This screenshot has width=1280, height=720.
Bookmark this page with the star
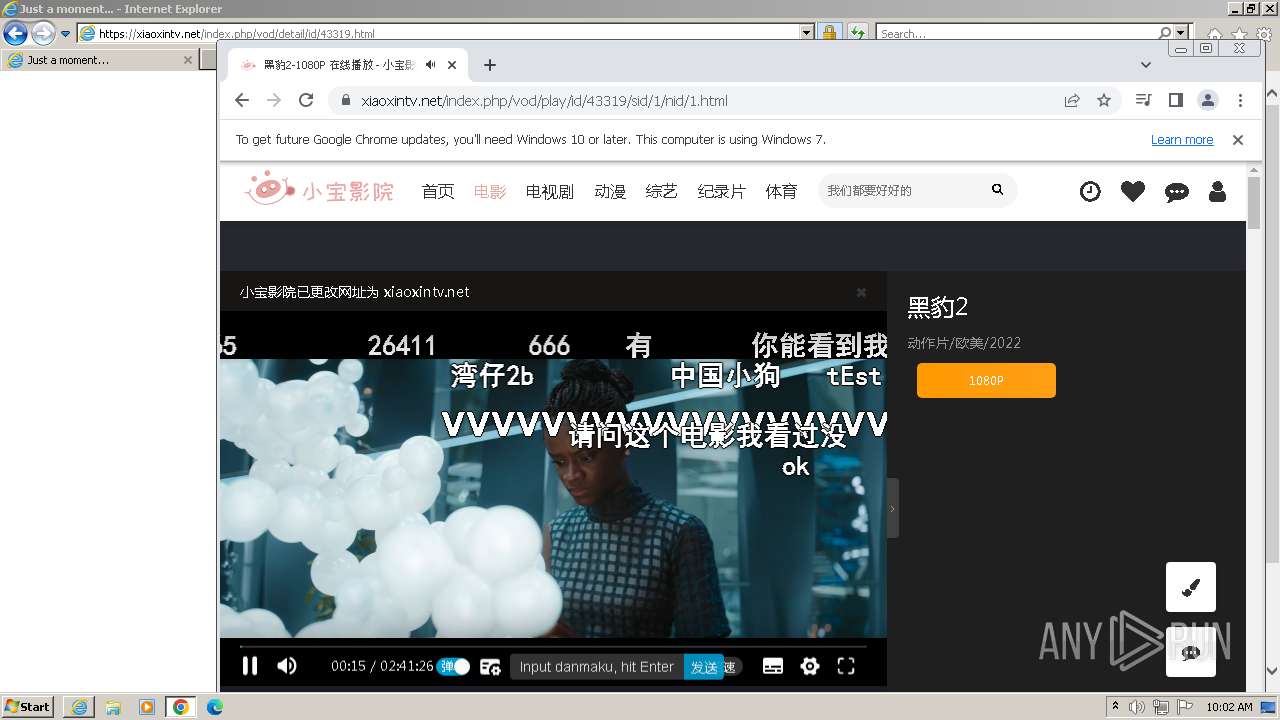coord(1104,100)
